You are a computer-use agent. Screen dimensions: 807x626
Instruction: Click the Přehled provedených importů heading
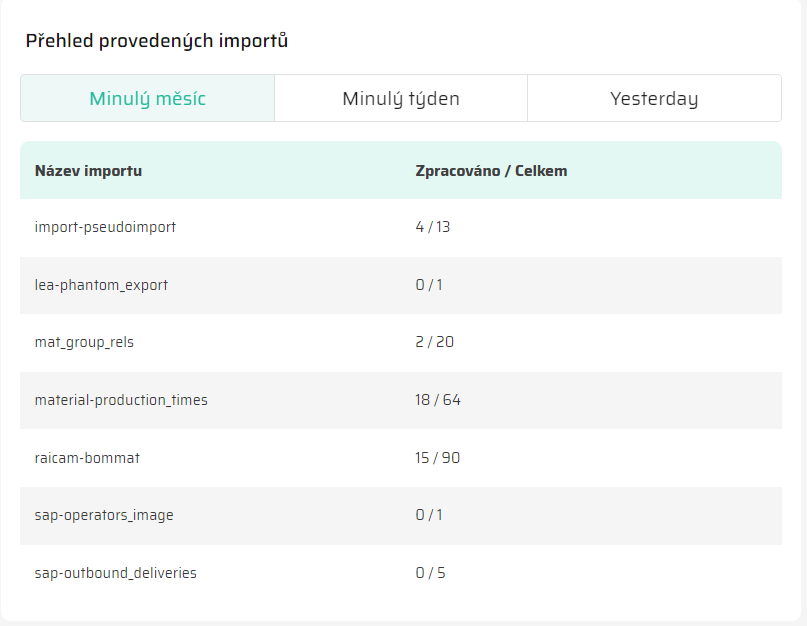coord(157,41)
